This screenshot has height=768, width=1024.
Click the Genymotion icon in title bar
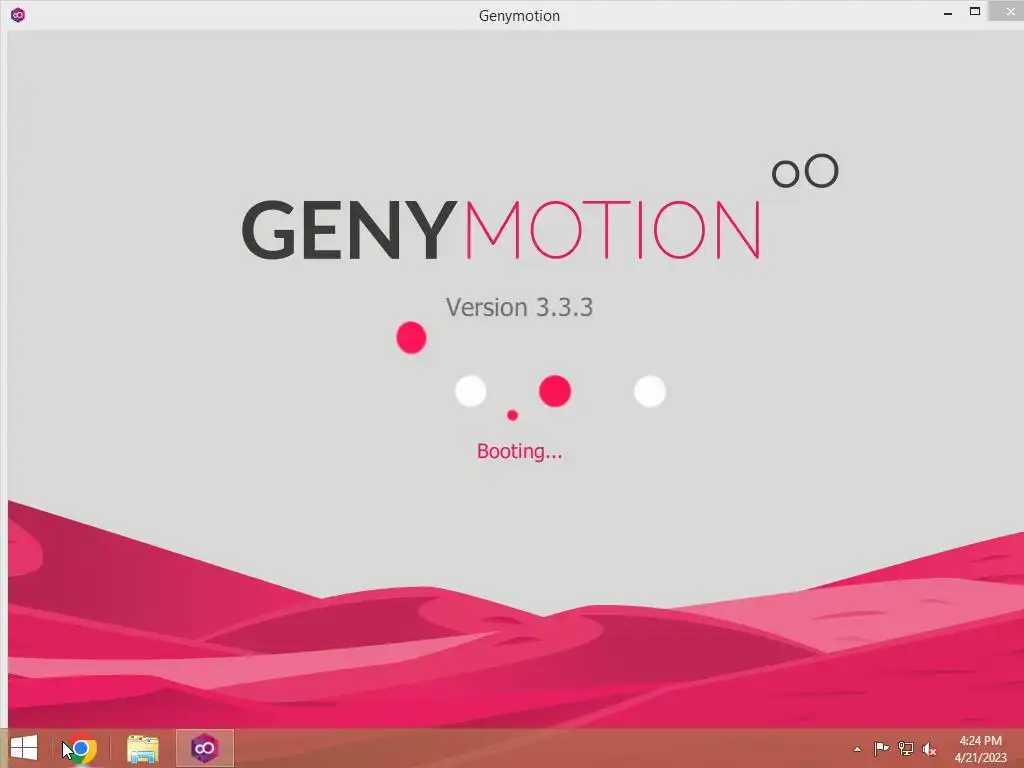pyautogui.click(x=18, y=15)
